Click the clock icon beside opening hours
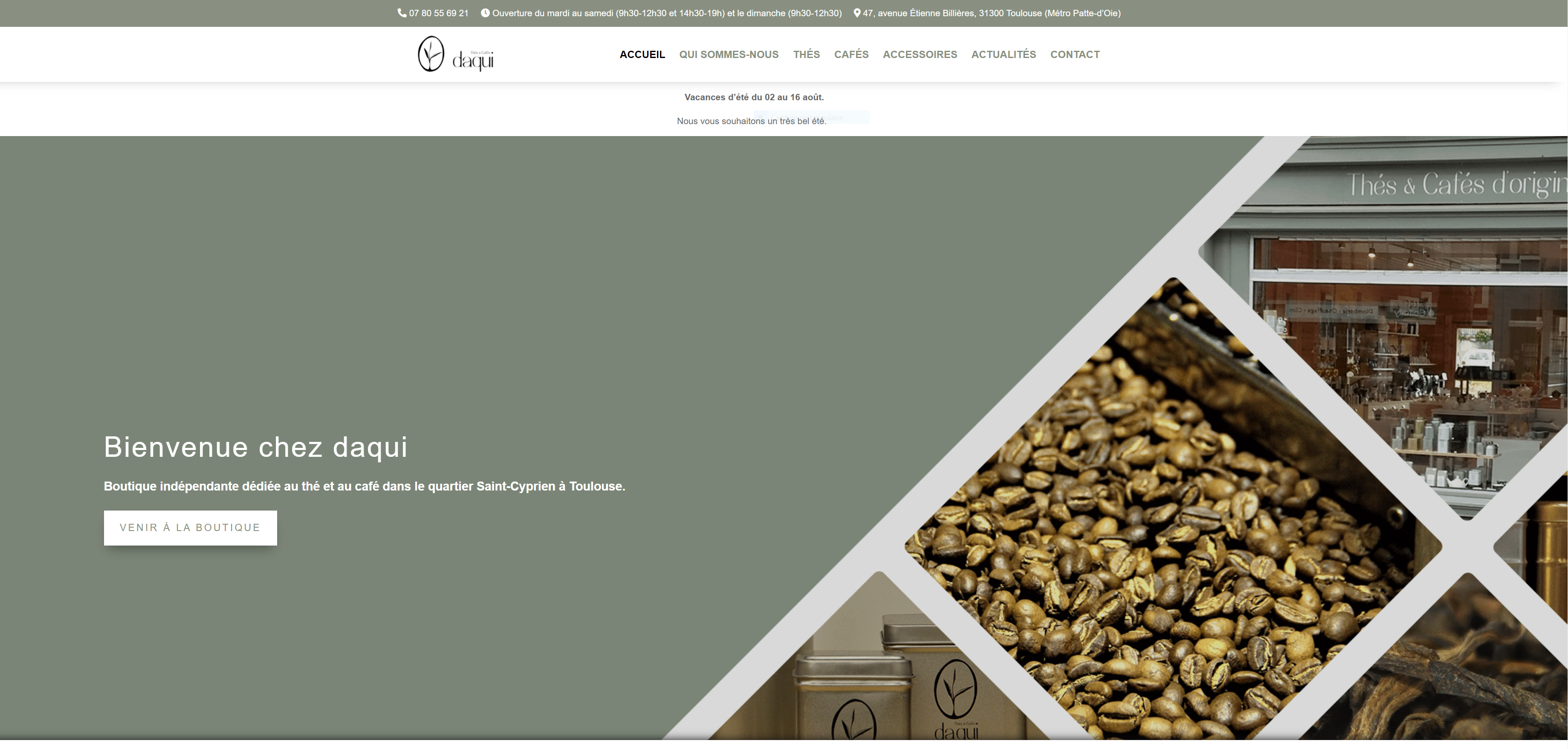 coord(485,13)
